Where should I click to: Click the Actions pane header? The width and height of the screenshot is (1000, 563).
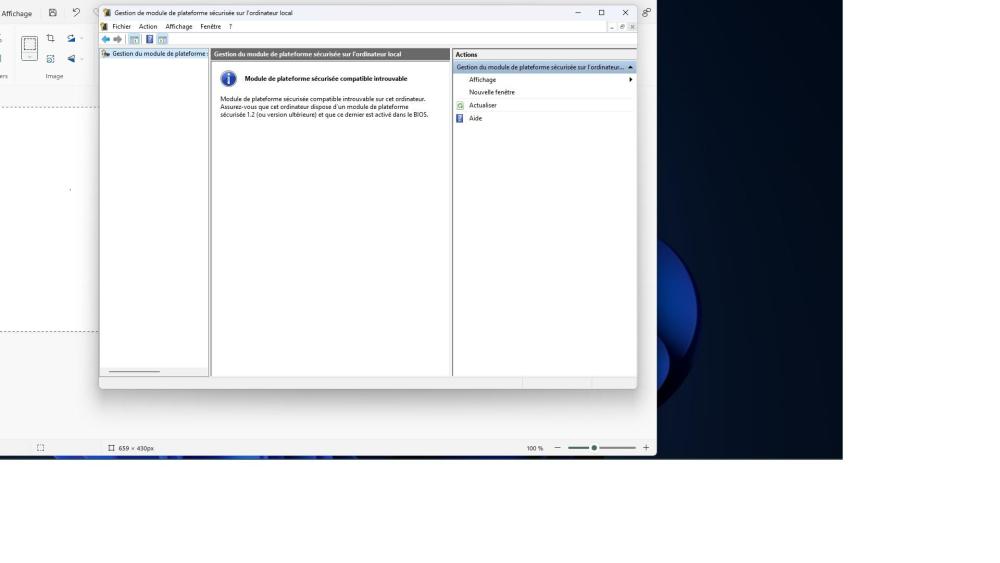click(545, 55)
